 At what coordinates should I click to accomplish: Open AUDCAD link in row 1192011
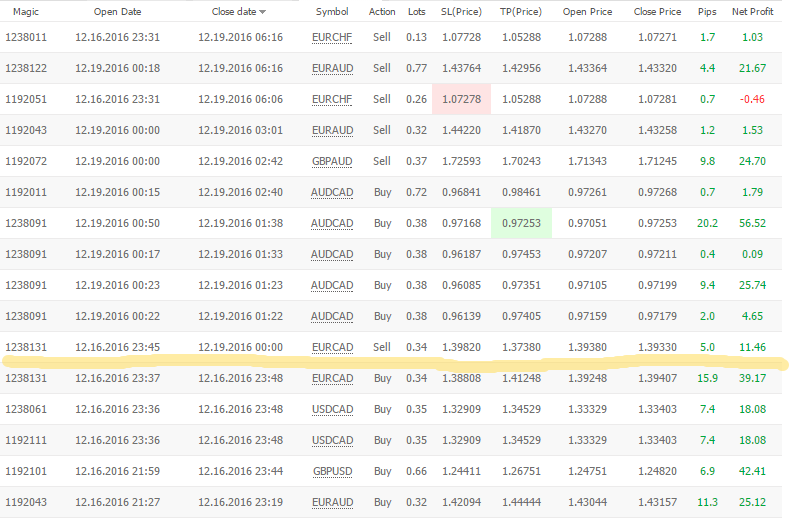coord(332,193)
